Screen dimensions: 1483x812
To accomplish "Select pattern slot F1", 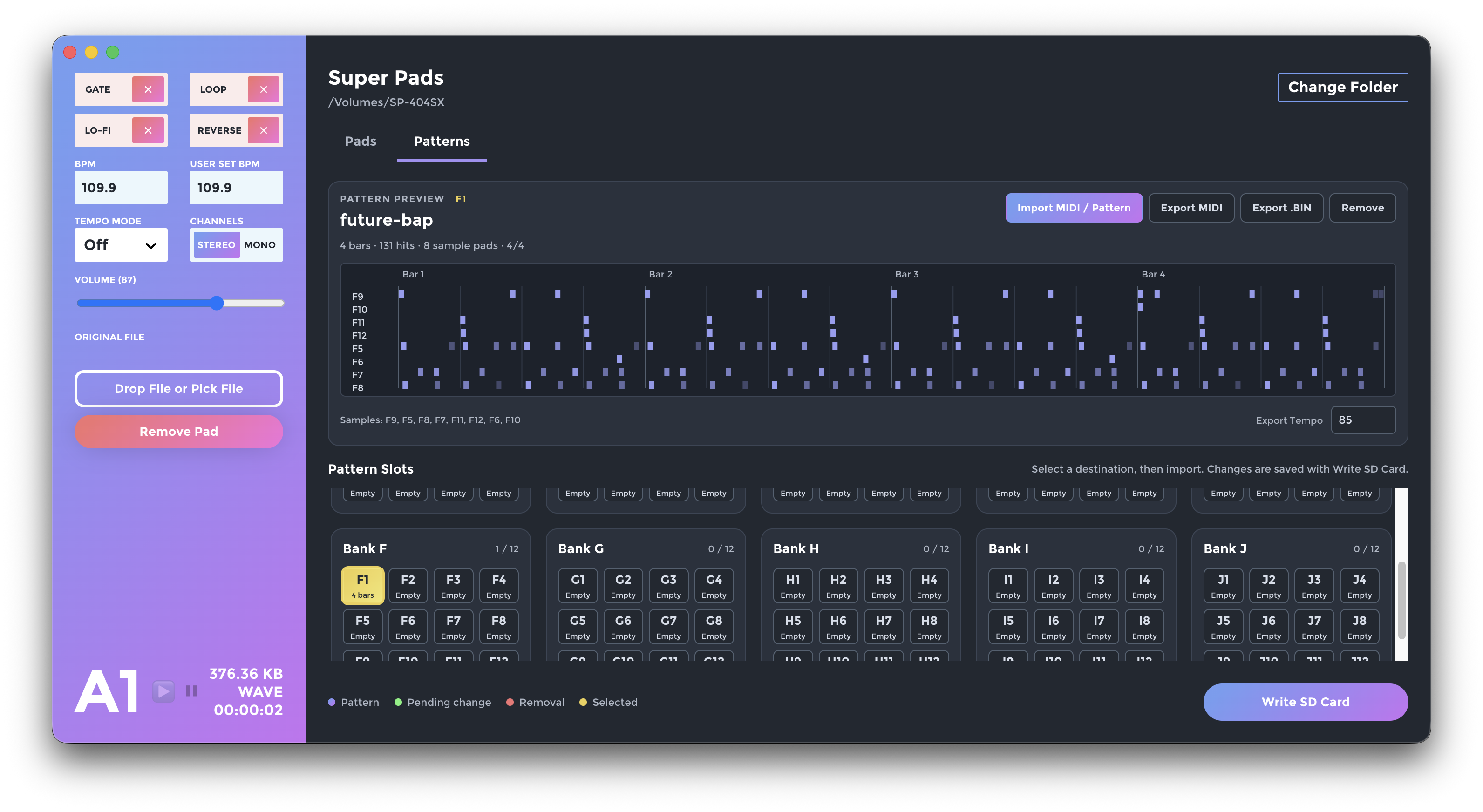I will (x=362, y=585).
